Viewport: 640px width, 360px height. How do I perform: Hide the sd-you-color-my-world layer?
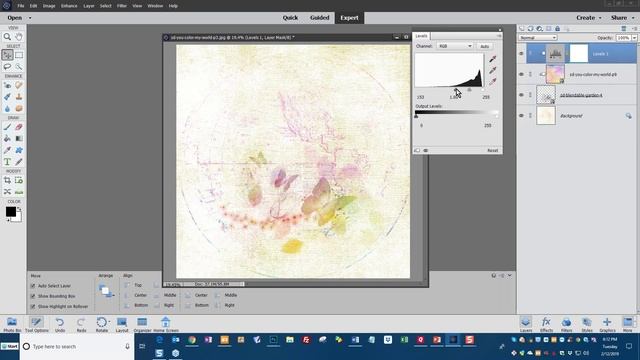[x=521, y=74]
